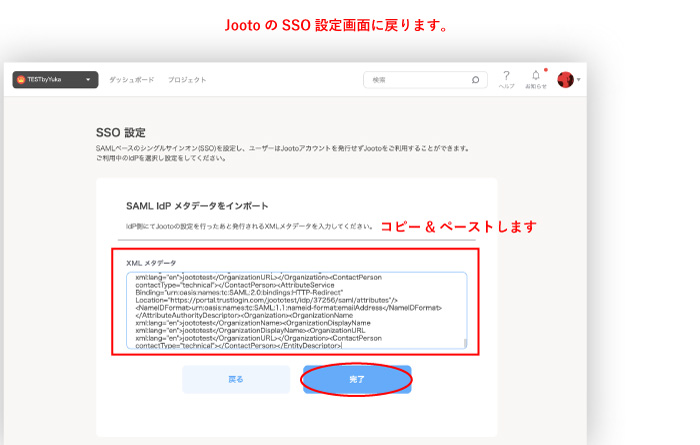
Task: Click the crown logo beside TESTbyYuka
Action: pos(21,80)
